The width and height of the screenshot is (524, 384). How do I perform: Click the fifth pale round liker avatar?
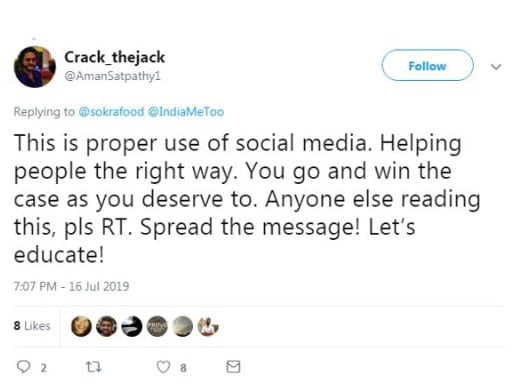tap(182, 326)
